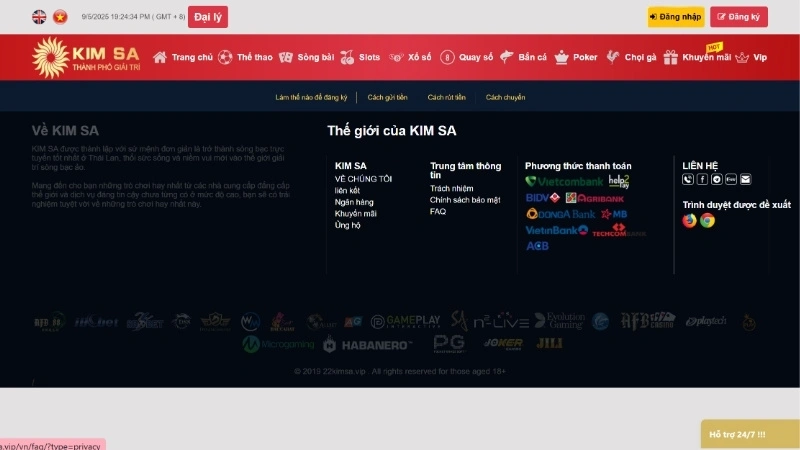Go to the Slots menu item
Screen dimensions: 800x450
click(360, 58)
